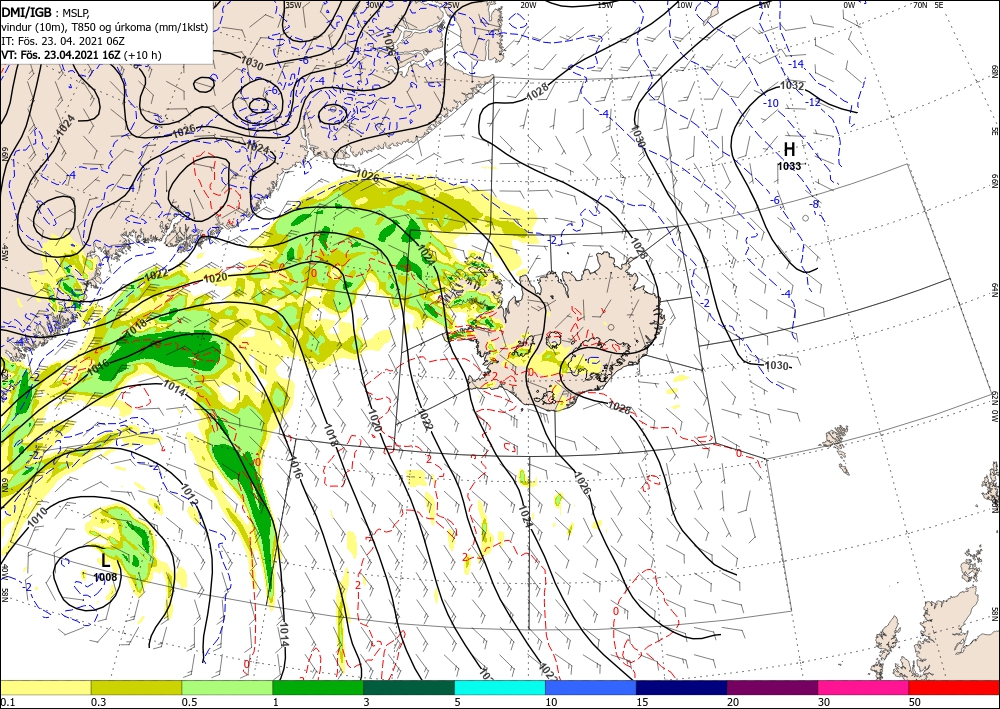Pick the dark green legend swatch at 3
This screenshot has width=1000, height=709.
(x=409, y=687)
